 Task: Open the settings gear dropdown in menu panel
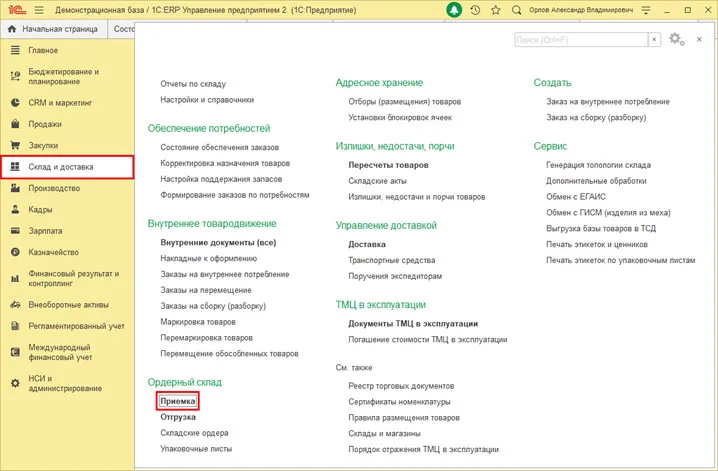679,39
